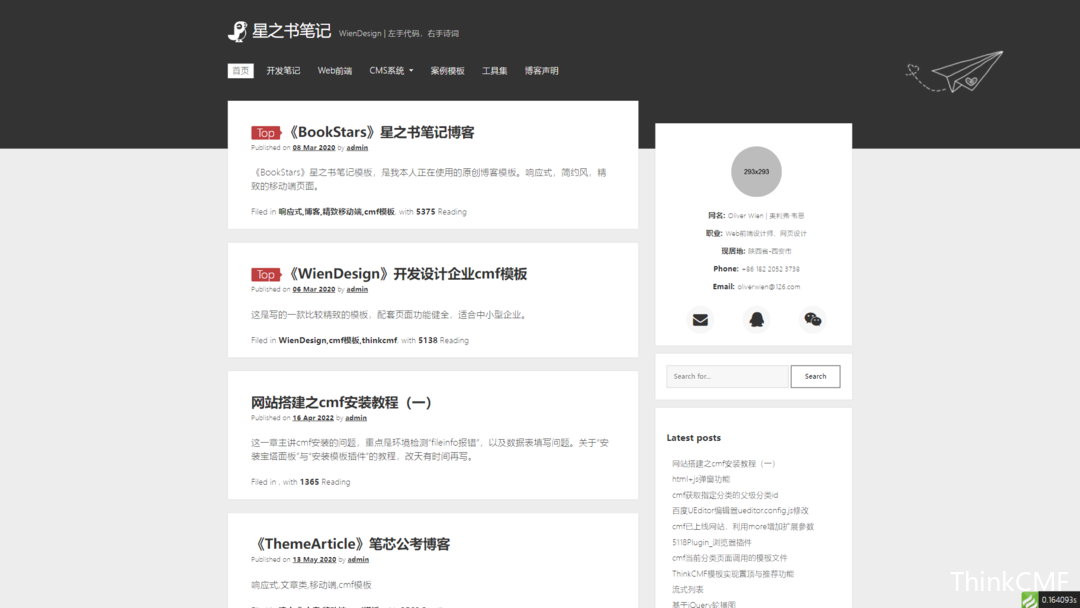Expand the CMS系统 dropdown menu

(x=391, y=71)
